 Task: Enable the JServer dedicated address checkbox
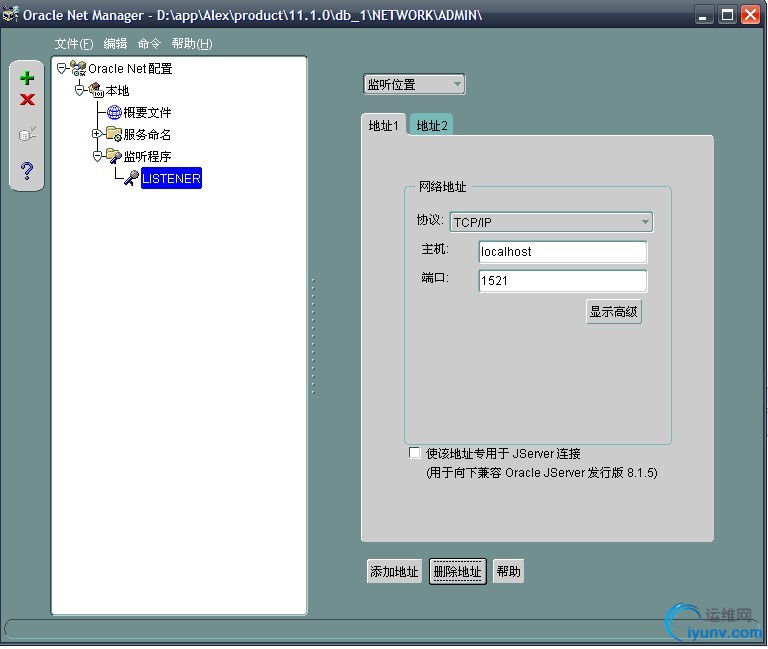click(x=414, y=453)
